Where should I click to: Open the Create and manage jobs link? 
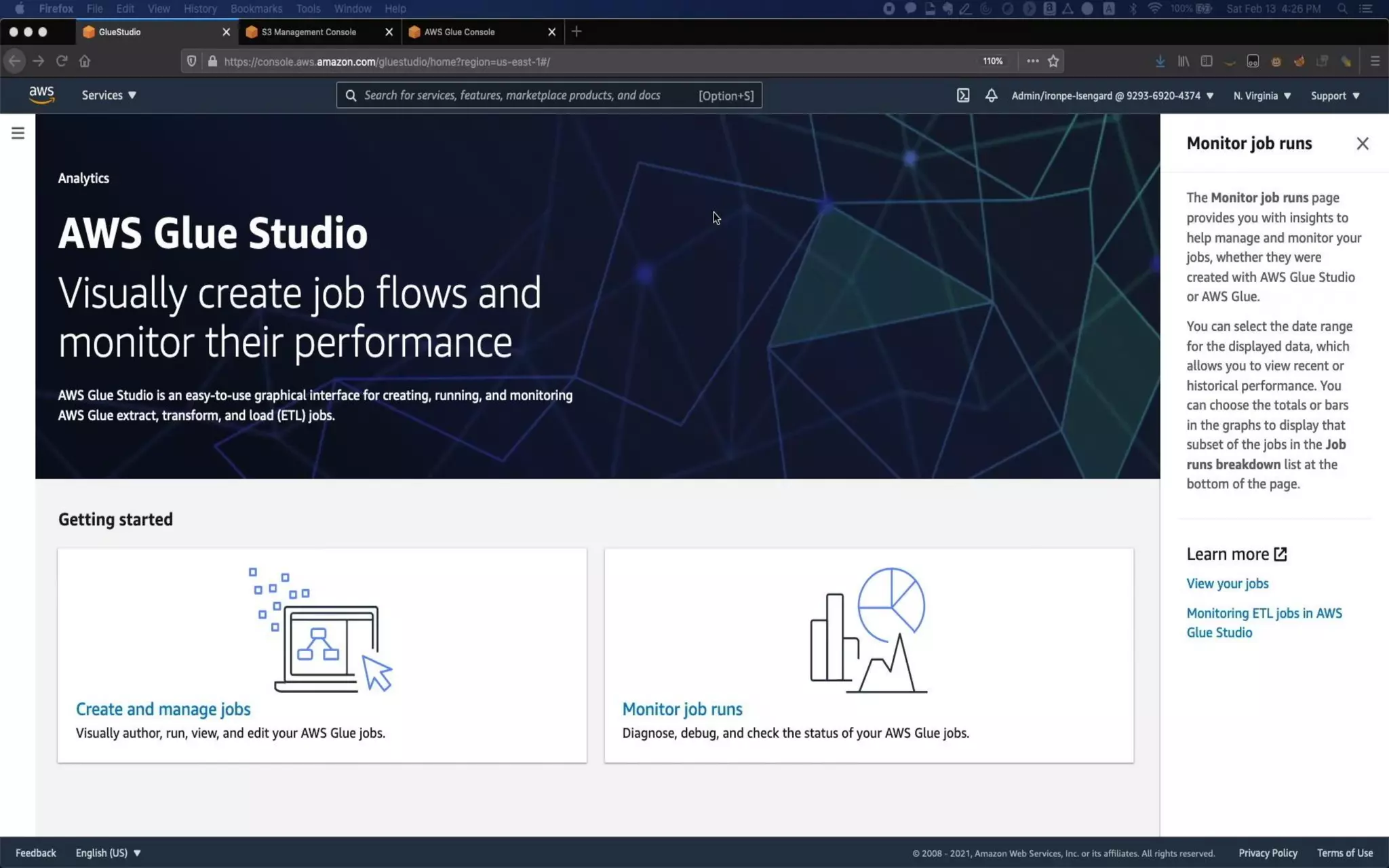tap(163, 709)
